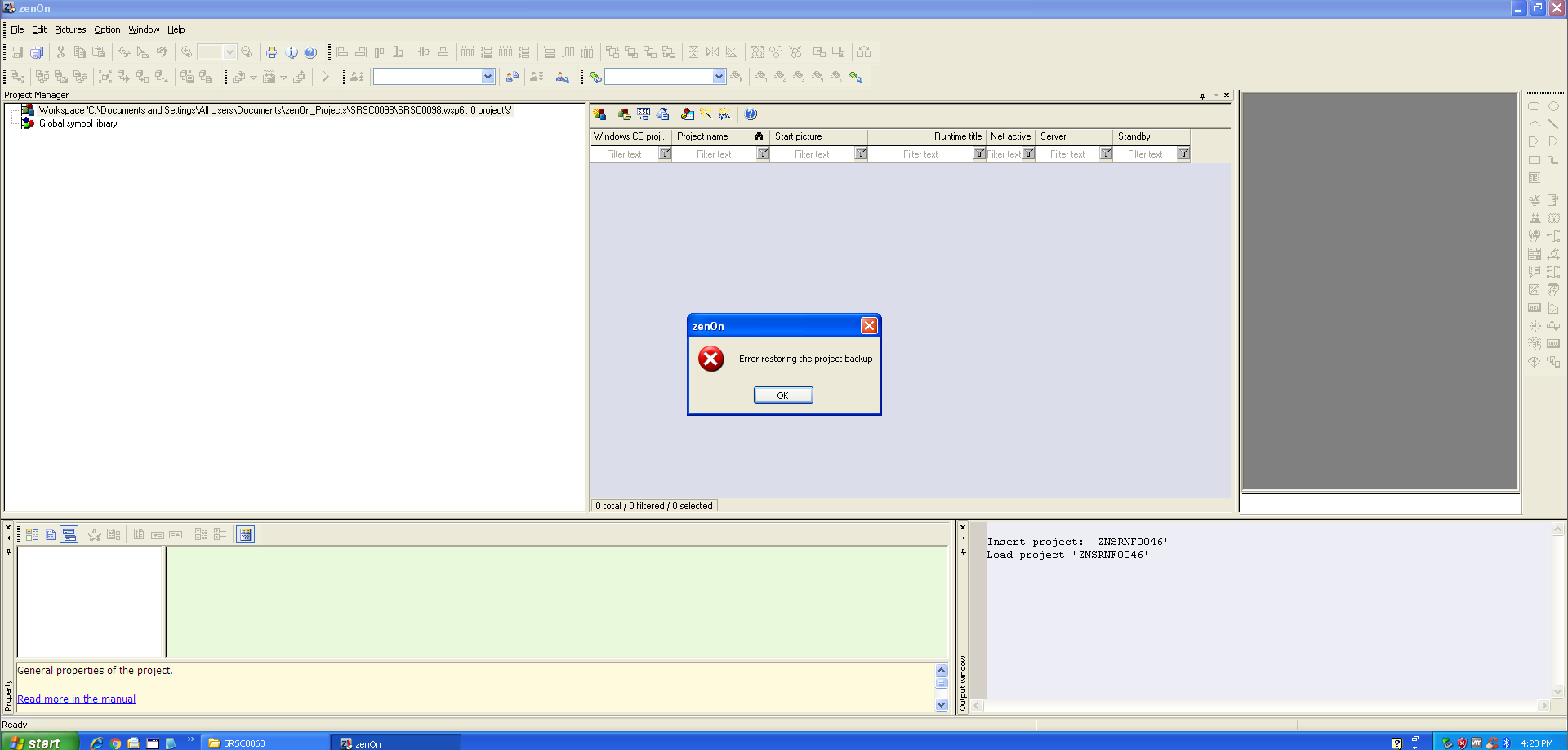1568x750 pixels.
Task: Click the user search icon
Action: [563, 77]
